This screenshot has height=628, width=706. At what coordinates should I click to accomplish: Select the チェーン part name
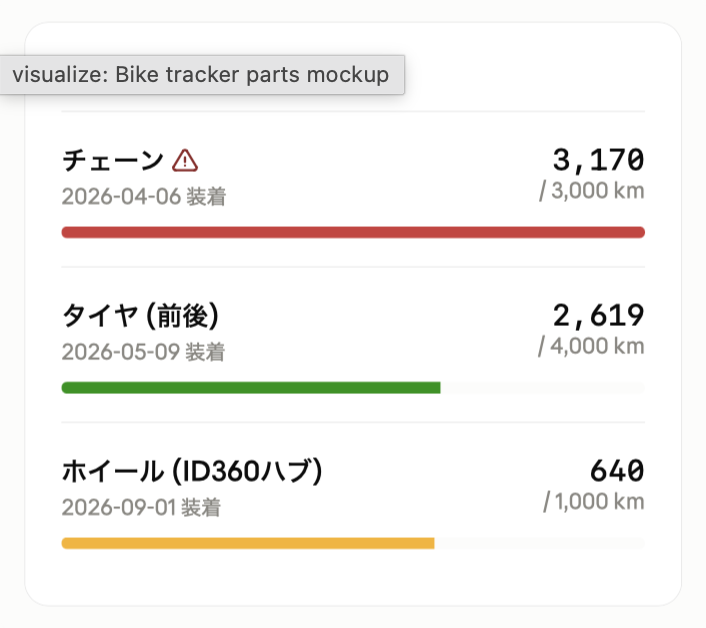tap(113, 160)
